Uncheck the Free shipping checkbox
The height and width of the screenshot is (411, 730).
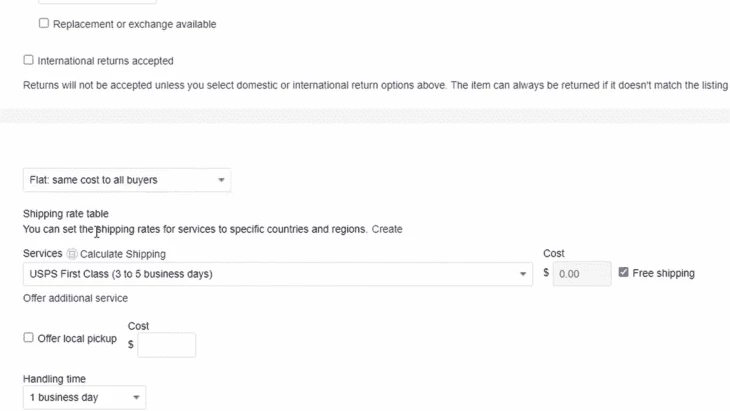(624, 272)
